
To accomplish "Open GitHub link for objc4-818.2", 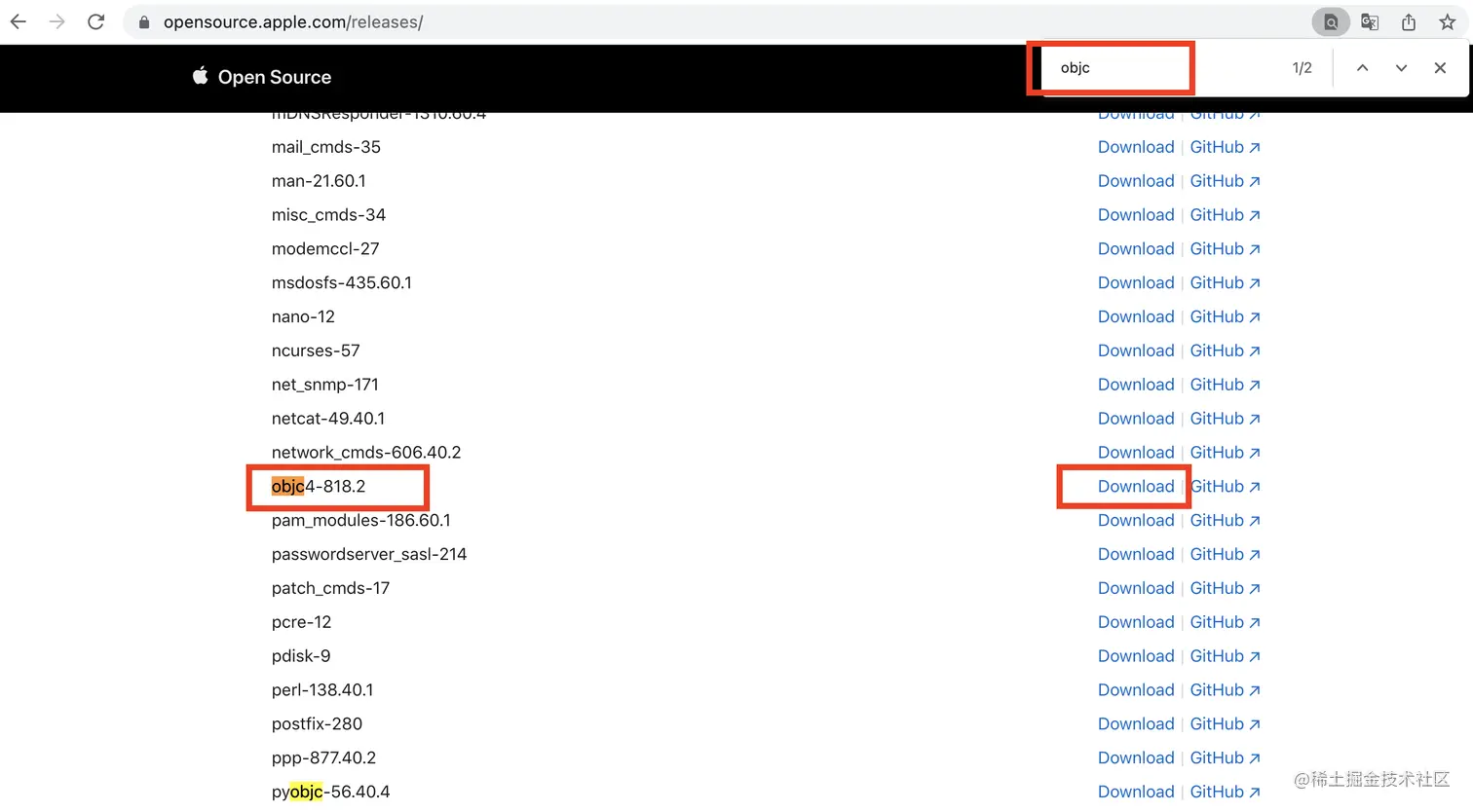I will click(1225, 486).
